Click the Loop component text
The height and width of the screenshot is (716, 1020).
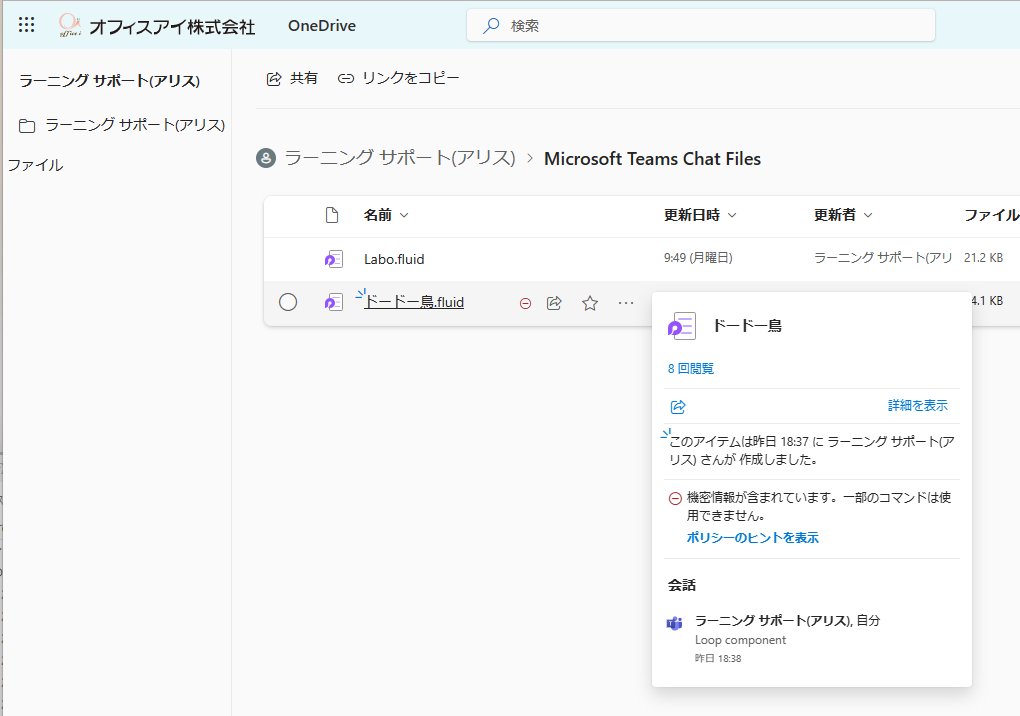pos(740,640)
